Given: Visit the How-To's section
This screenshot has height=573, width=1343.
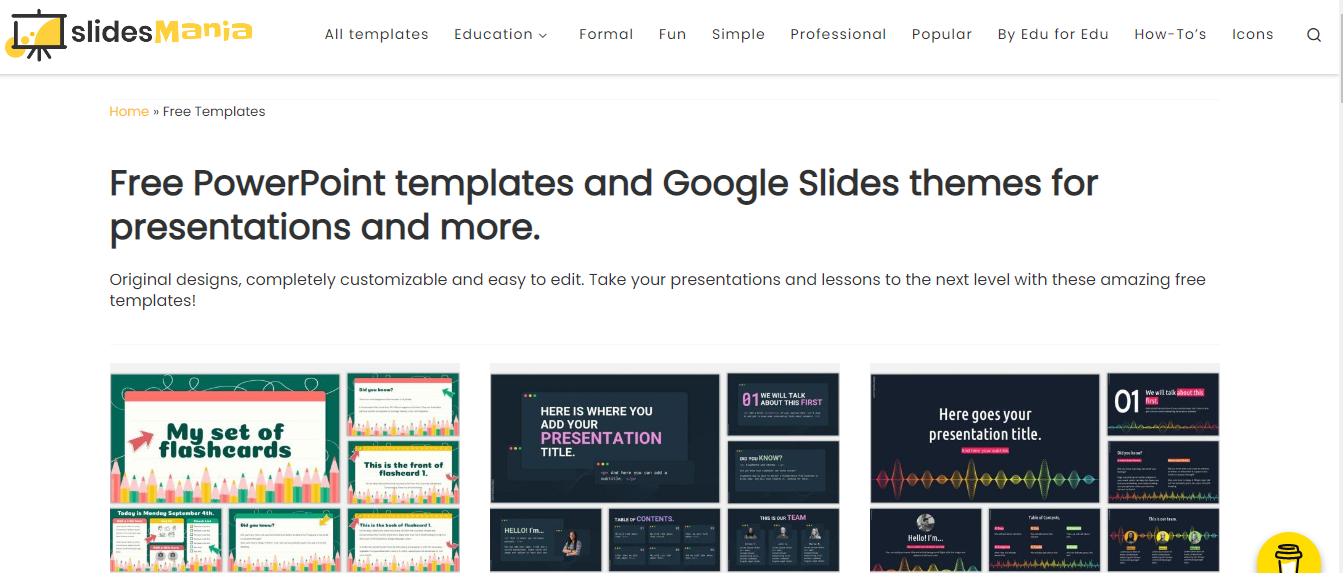Looking at the screenshot, I should click(1170, 34).
